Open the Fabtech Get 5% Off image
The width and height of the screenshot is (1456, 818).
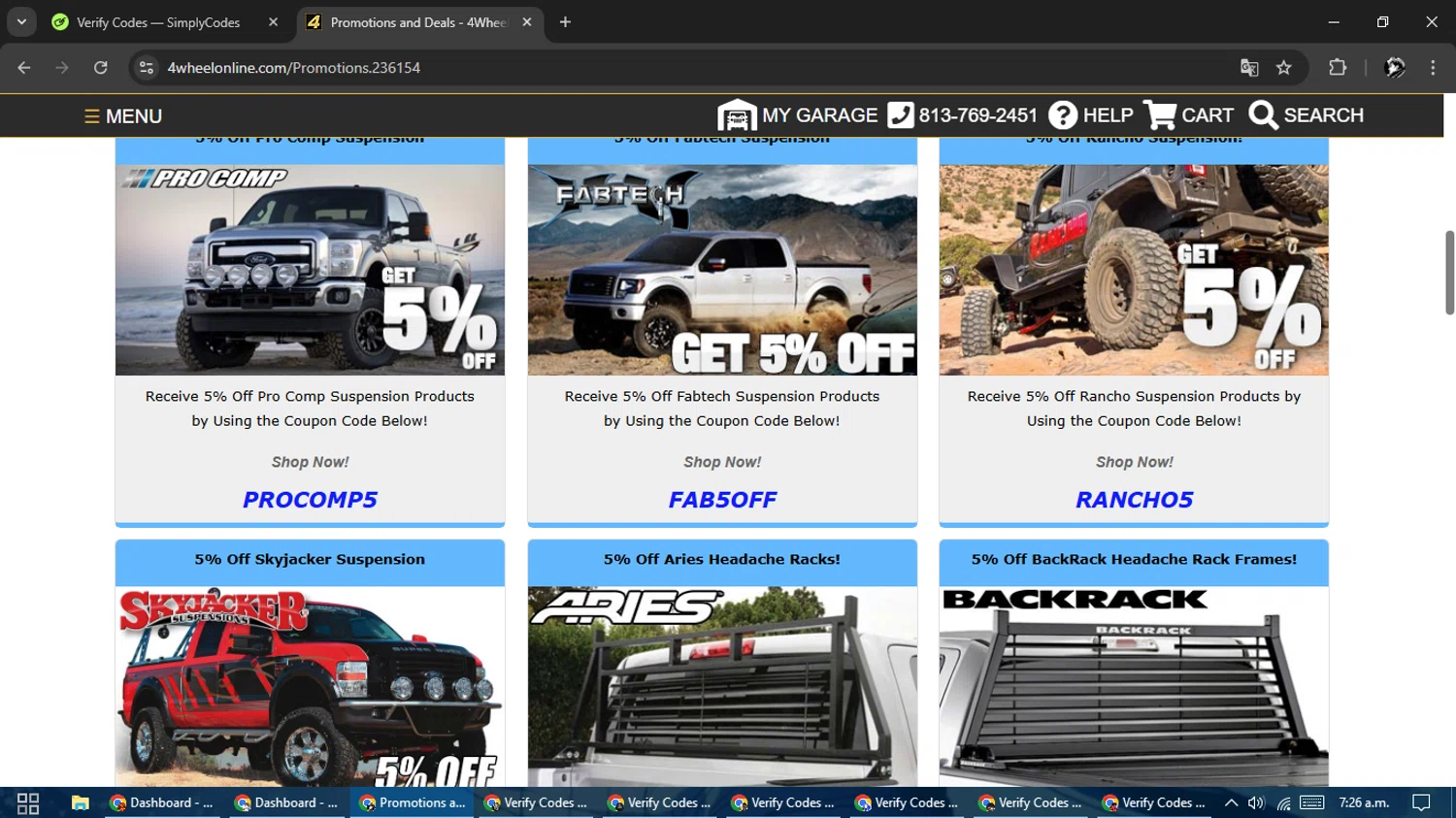pos(722,270)
